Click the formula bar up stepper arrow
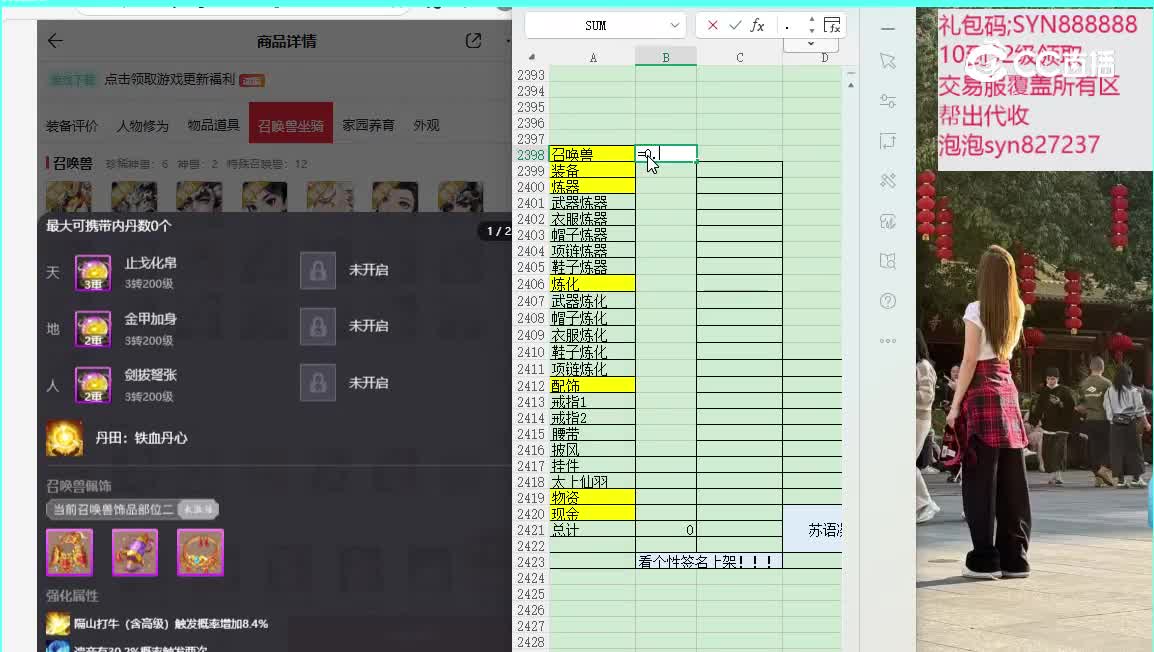This screenshot has width=1154, height=652. [811, 20]
